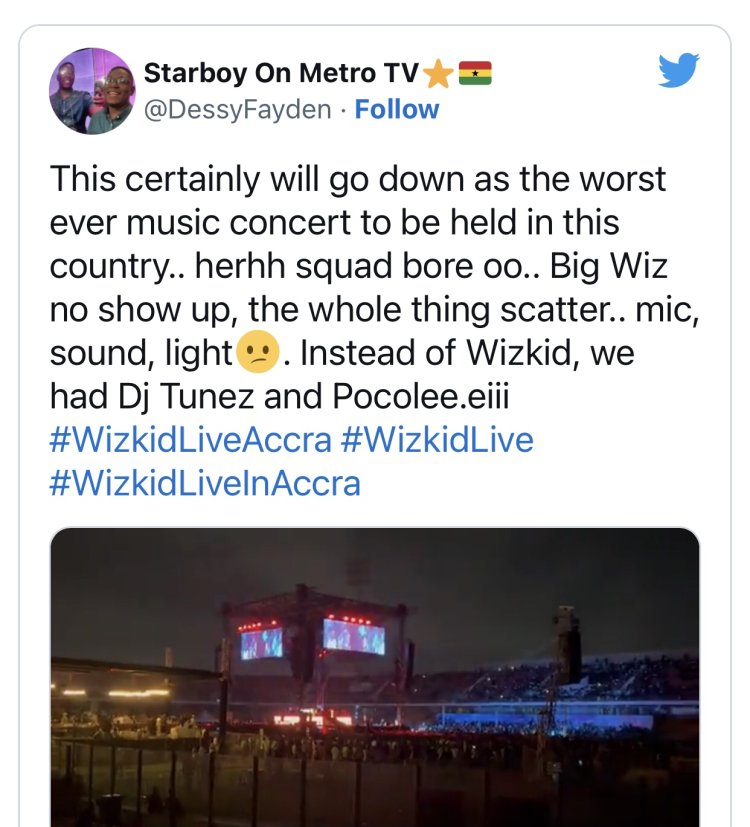Click the @DessyFayden handle
Viewport: 750px width, 827px height.
[237, 109]
